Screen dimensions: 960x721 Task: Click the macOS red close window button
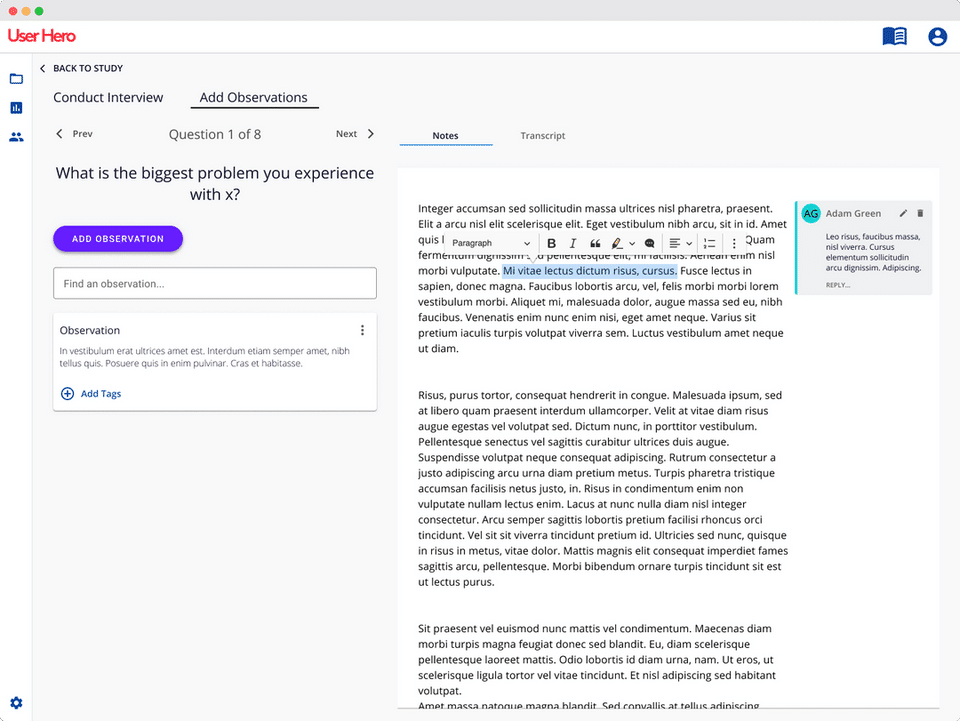click(13, 11)
